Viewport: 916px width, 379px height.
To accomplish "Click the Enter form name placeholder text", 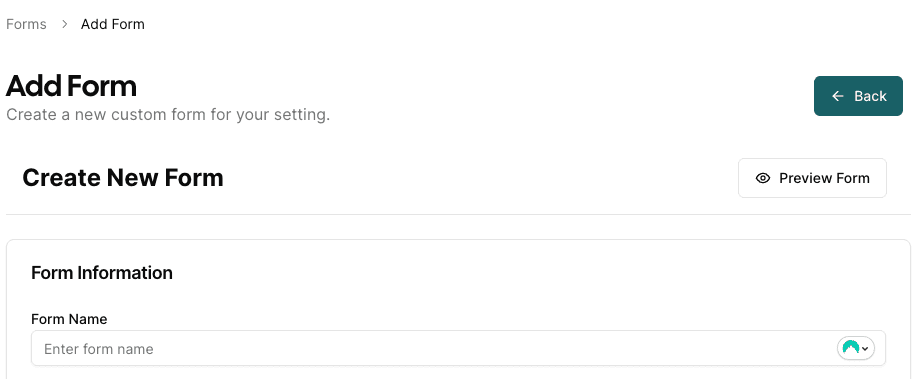I will click(99, 349).
